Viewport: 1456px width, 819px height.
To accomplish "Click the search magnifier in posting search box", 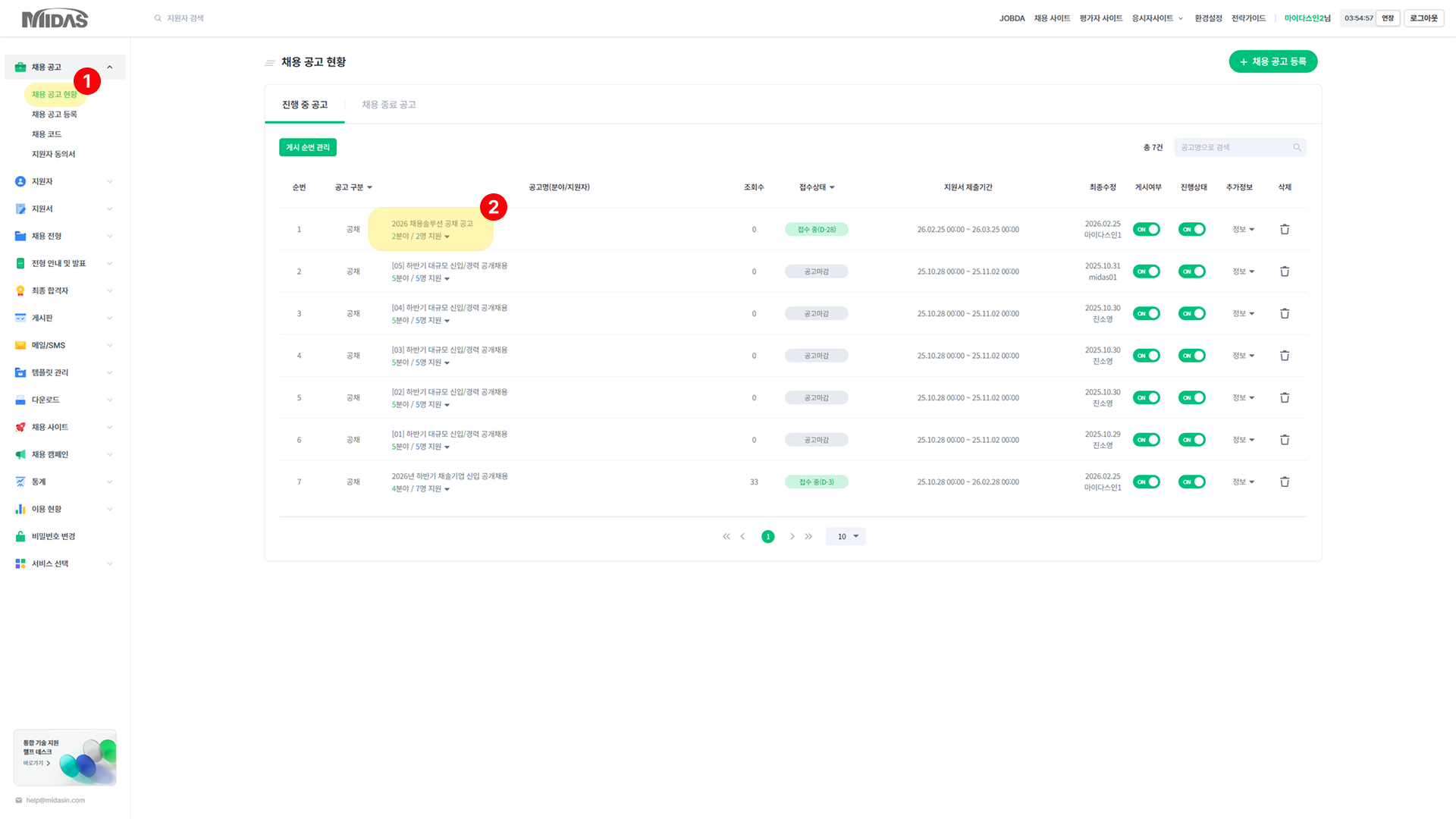I will click(x=1297, y=148).
